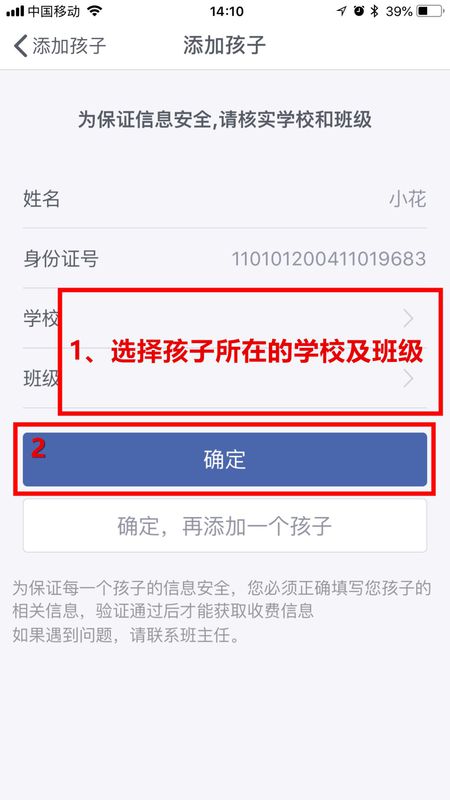Expand the 学校 chevron arrow
Screen dimensions: 450x800
click(x=408, y=319)
